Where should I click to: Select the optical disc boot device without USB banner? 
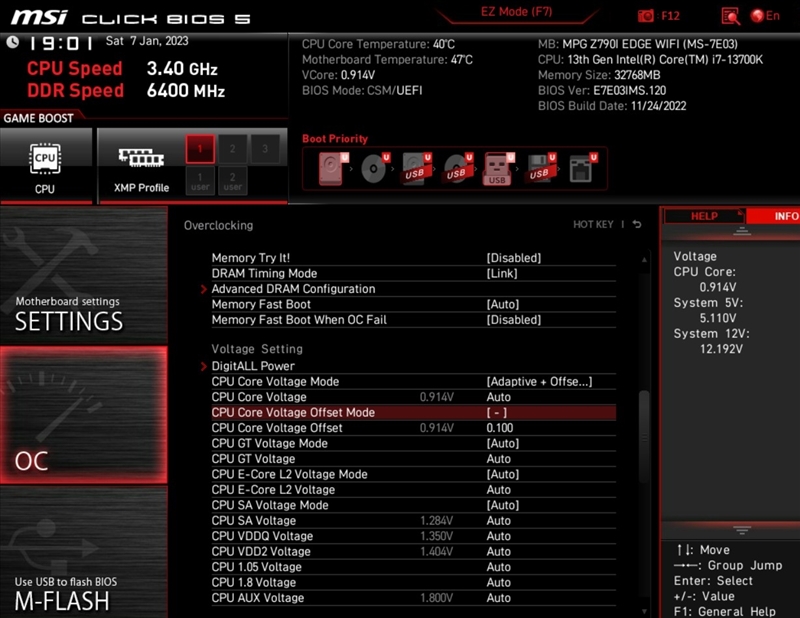[375, 168]
